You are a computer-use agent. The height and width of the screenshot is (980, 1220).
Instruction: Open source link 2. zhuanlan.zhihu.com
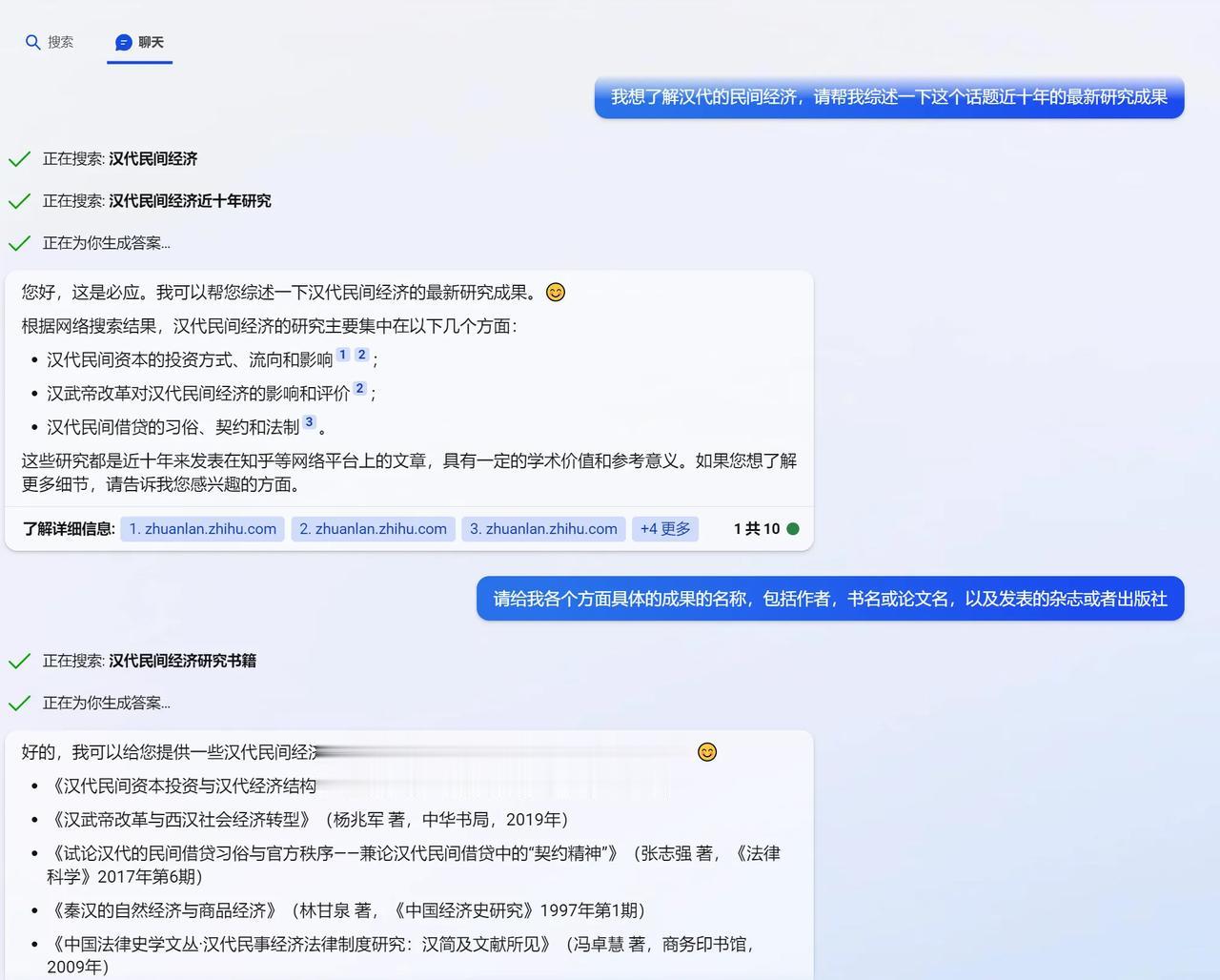point(373,529)
